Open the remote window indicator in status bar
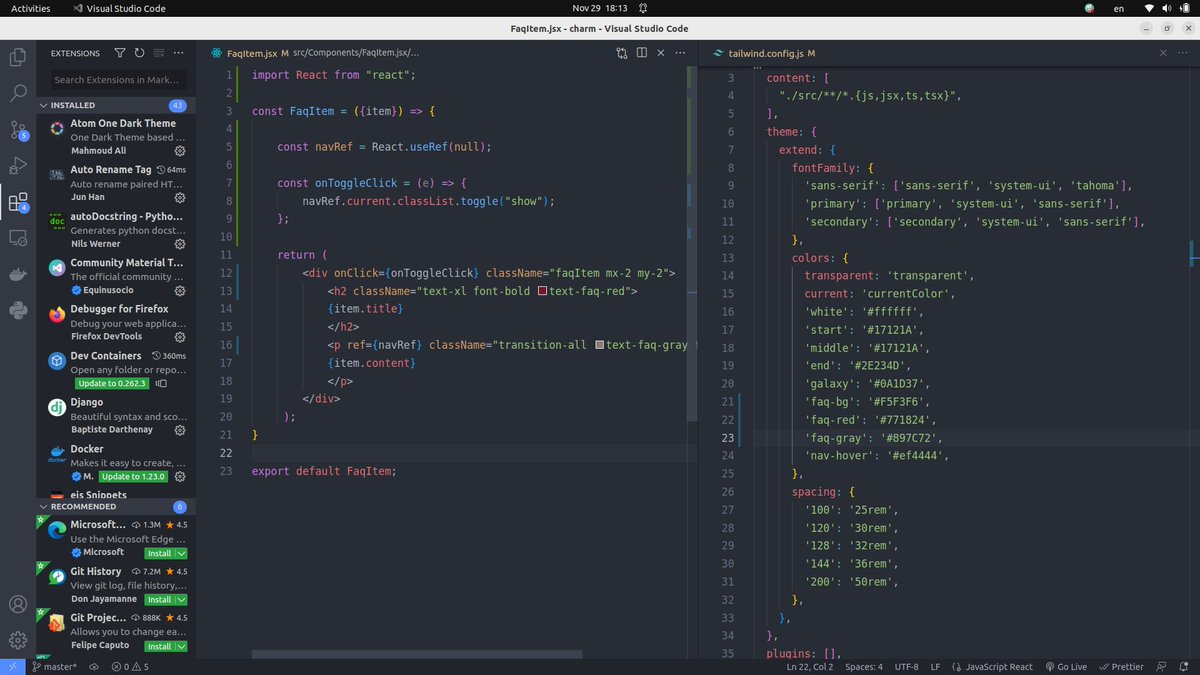 12,666
